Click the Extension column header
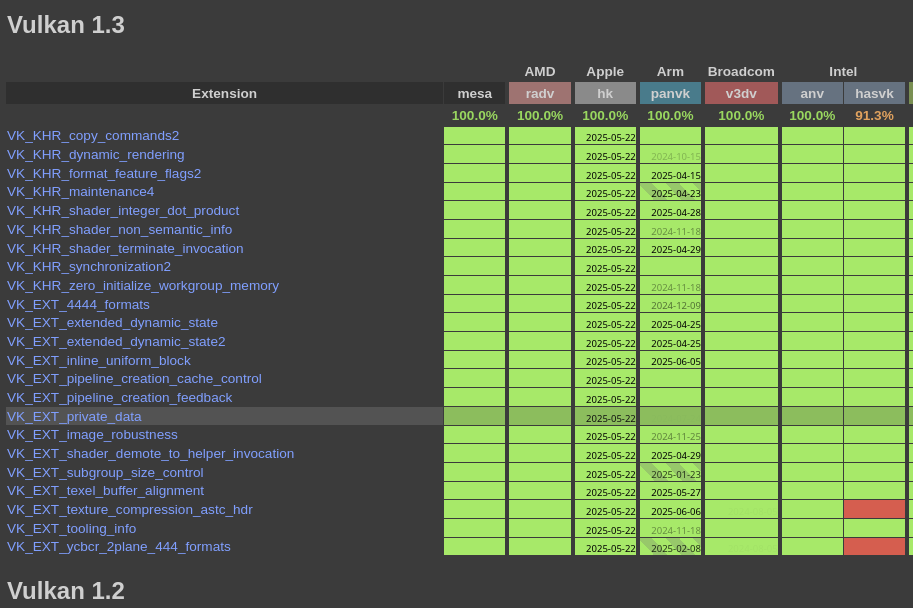Viewport: 913px width, 608px height. pyautogui.click(x=224, y=93)
